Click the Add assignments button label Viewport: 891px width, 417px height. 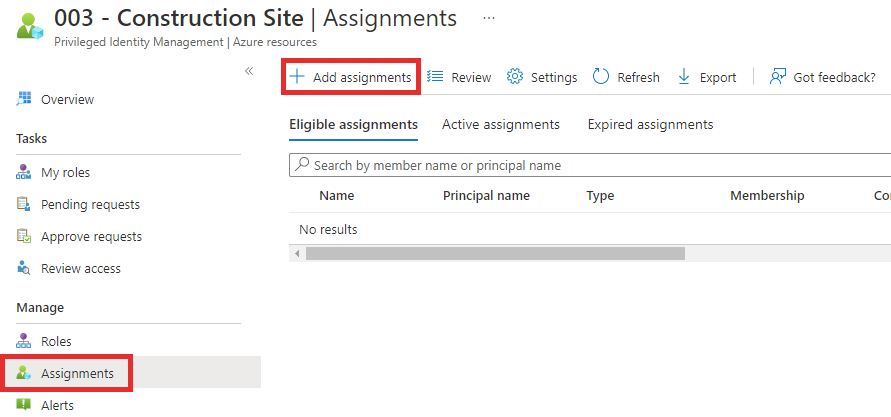362,77
